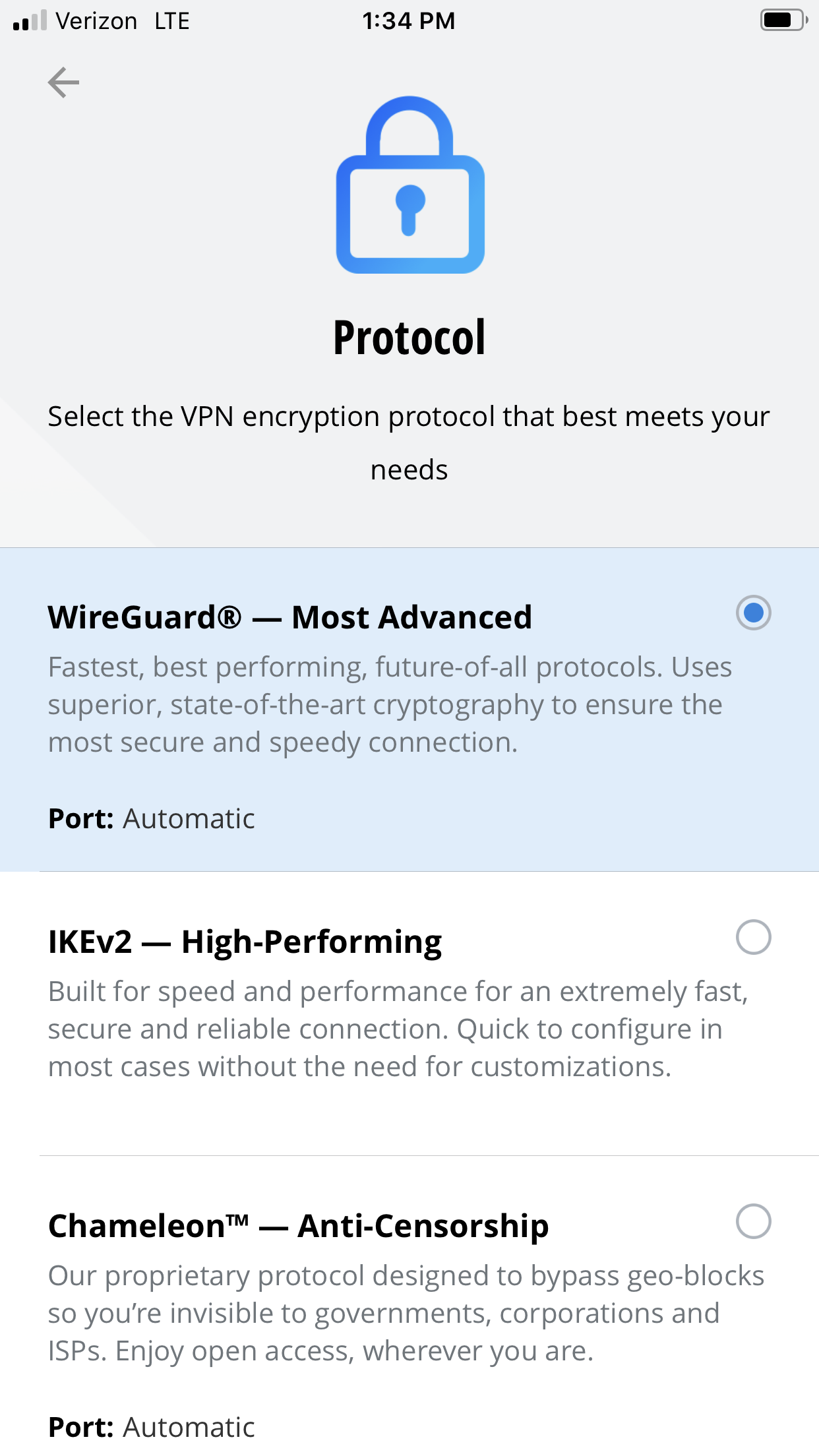This screenshot has width=819, height=1456.
Task: Tap the back arrow icon
Action: 63,82
